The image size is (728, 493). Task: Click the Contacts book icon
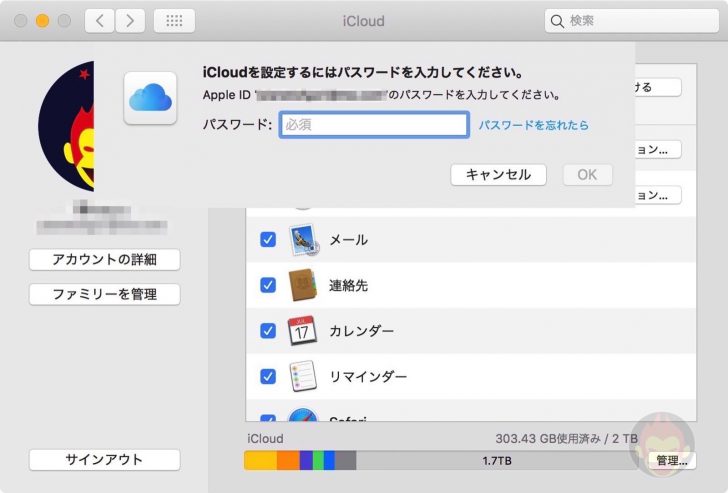pos(303,285)
